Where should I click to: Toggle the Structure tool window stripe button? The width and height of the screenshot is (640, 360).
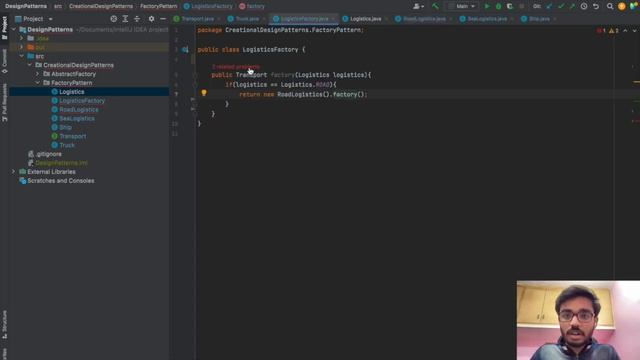coord(4,325)
